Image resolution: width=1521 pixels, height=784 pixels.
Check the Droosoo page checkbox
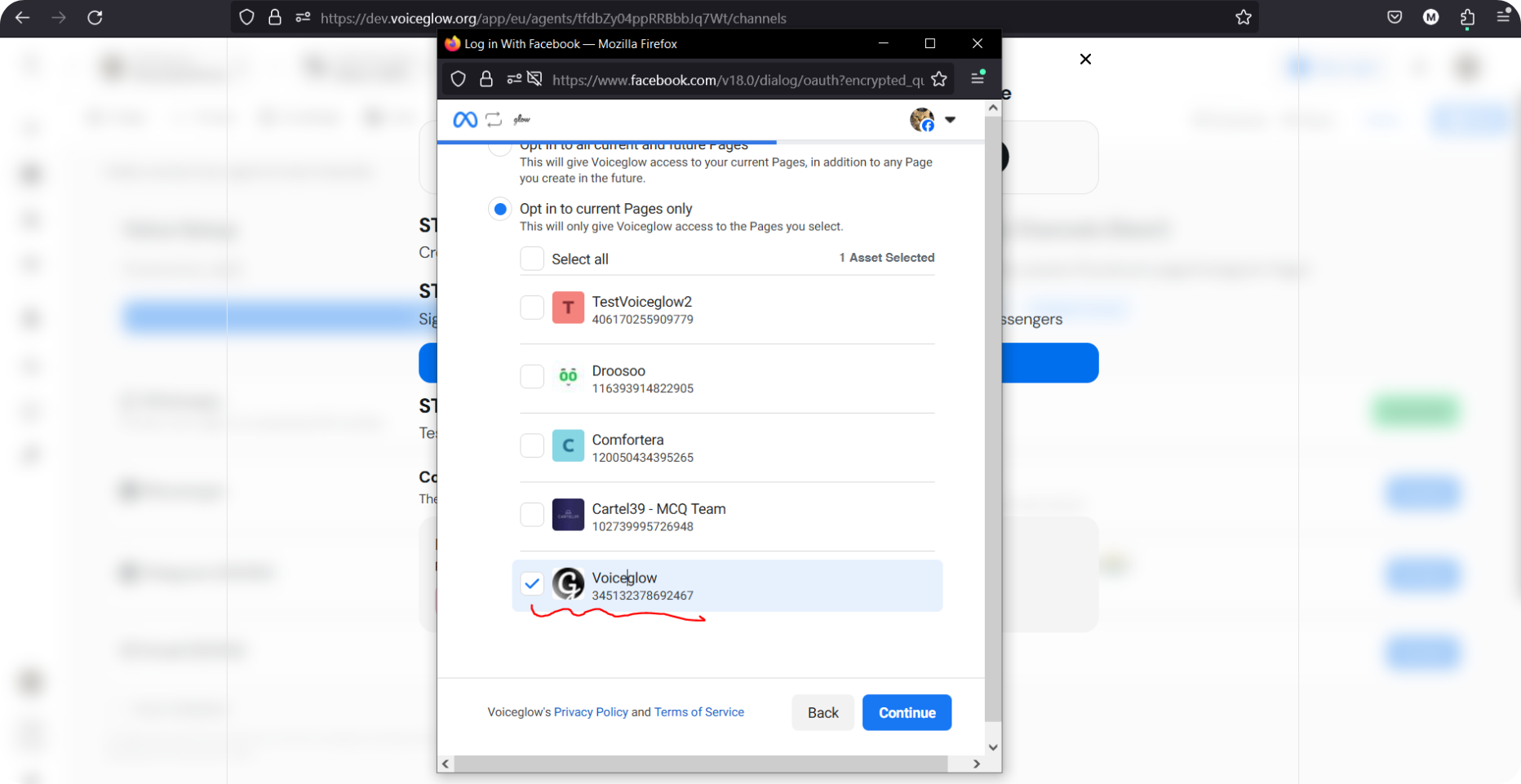pyautogui.click(x=532, y=376)
